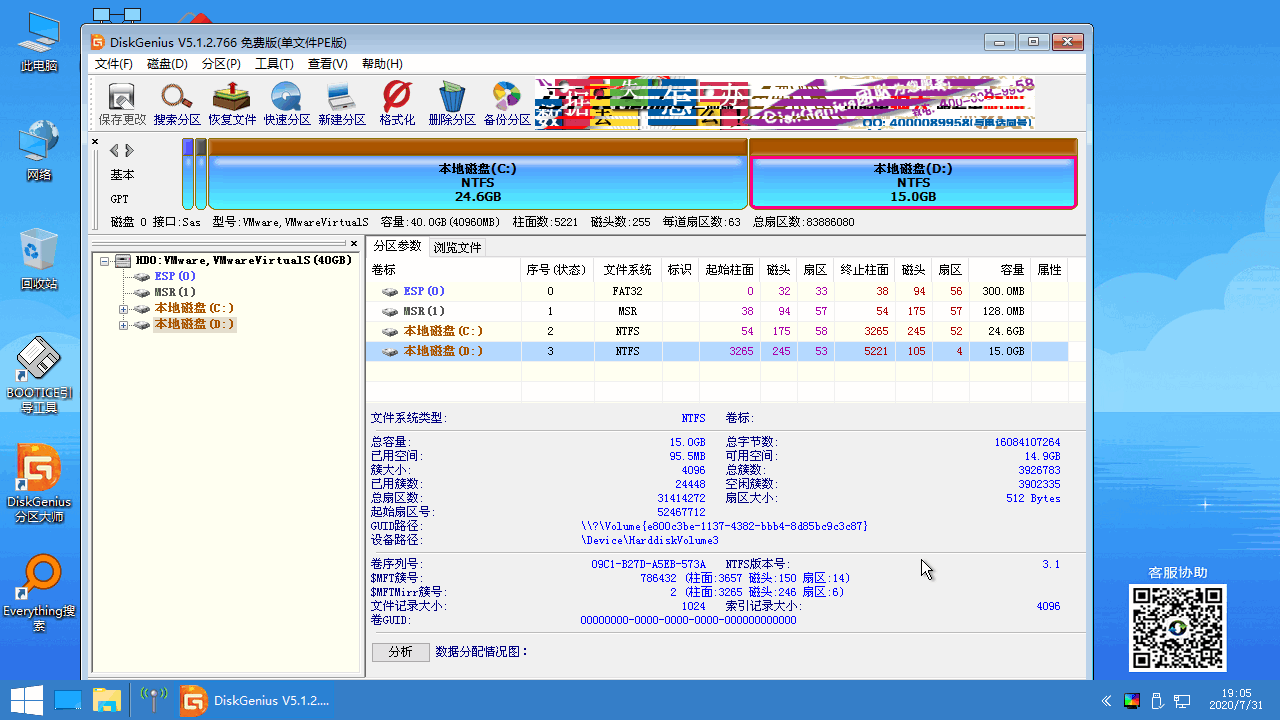This screenshot has height=720, width=1280.
Task: Click the 容量 column header
Action: [x=1000, y=270]
